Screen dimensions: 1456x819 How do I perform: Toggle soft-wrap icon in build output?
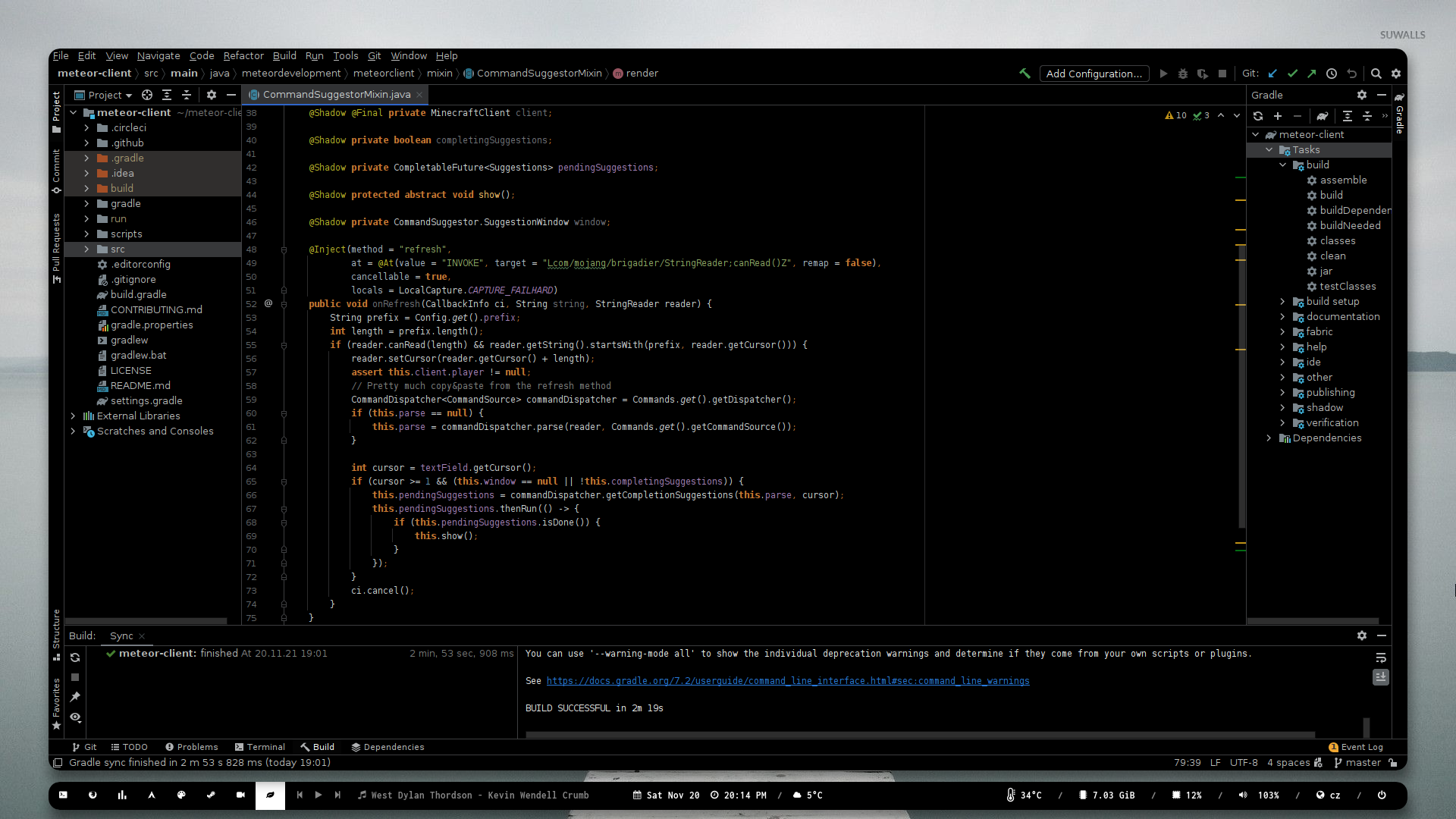(1381, 657)
